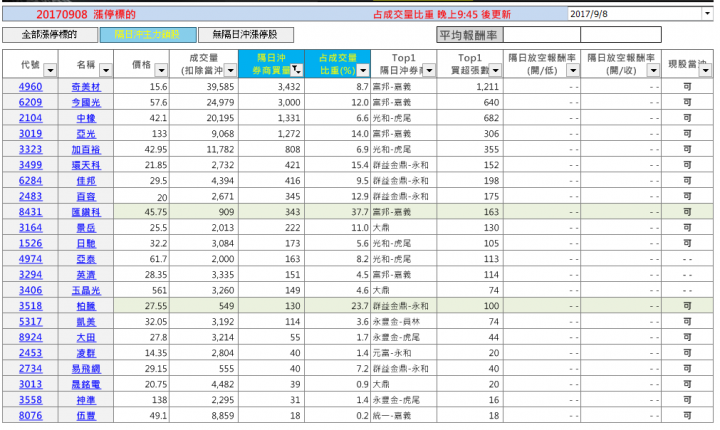This screenshot has height=430, width=720.
Task: Open the 名稱 column filter dropdown
Action: pyautogui.click(x=106, y=70)
